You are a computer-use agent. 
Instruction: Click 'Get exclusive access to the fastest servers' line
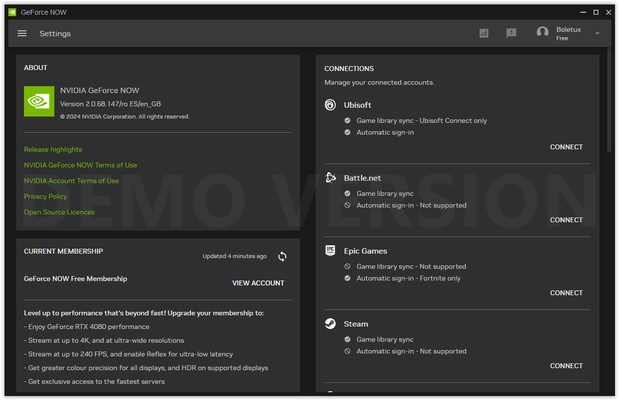[94, 382]
